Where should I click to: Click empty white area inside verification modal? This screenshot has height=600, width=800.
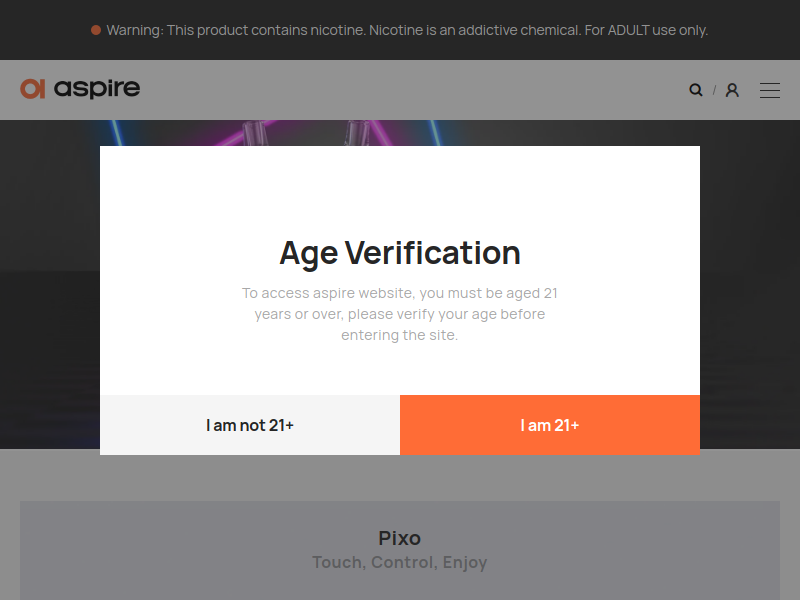tap(400, 190)
